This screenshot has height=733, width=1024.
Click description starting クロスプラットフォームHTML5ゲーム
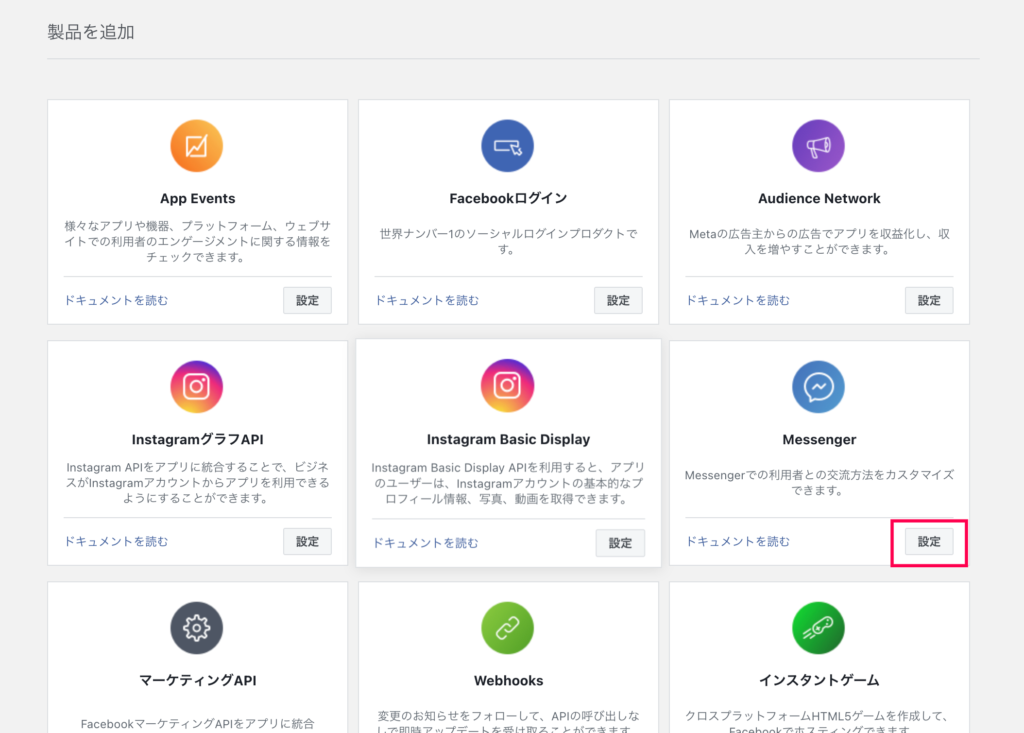pyautogui.click(x=819, y=723)
